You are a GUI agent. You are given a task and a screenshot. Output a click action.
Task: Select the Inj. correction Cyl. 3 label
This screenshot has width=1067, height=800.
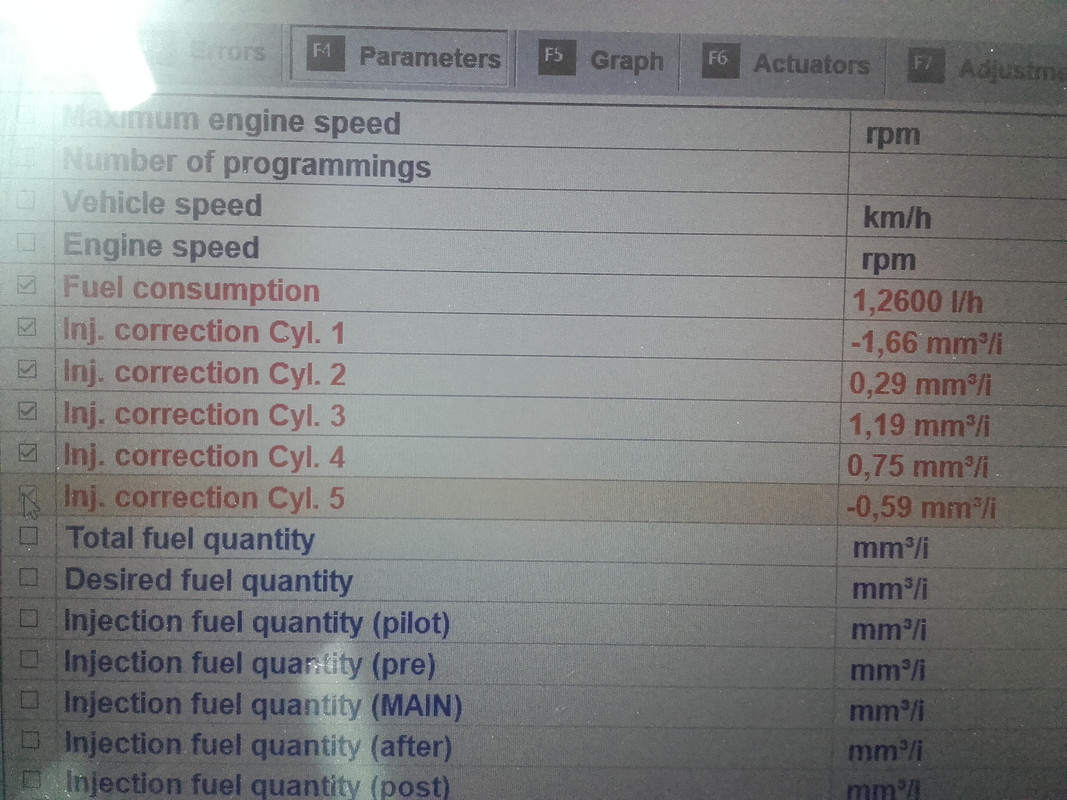coord(204,415)
